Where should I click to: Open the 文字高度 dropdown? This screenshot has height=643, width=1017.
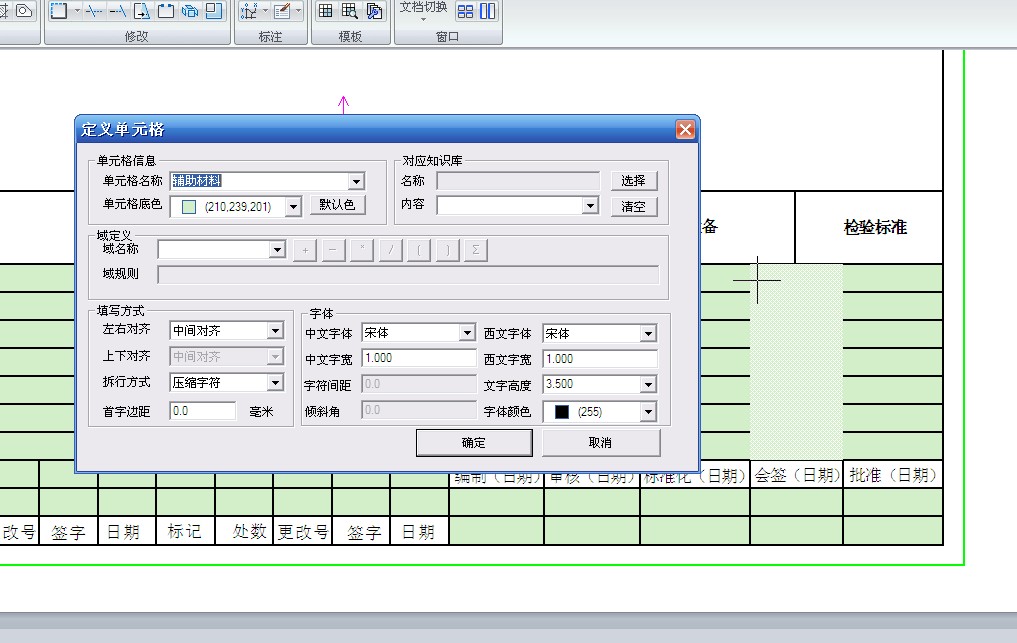coord(648,385)
